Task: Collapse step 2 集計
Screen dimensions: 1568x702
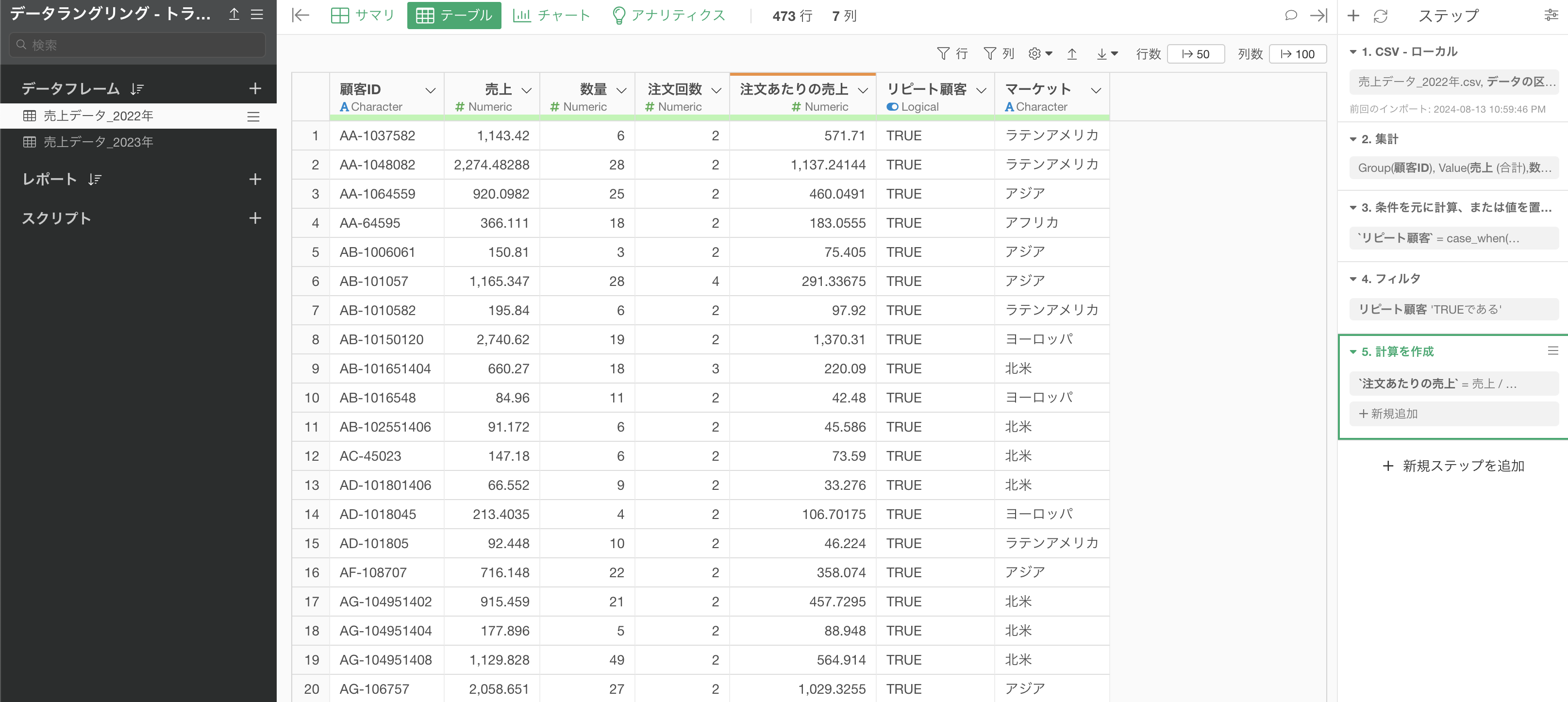Action: coord(1353,139)
